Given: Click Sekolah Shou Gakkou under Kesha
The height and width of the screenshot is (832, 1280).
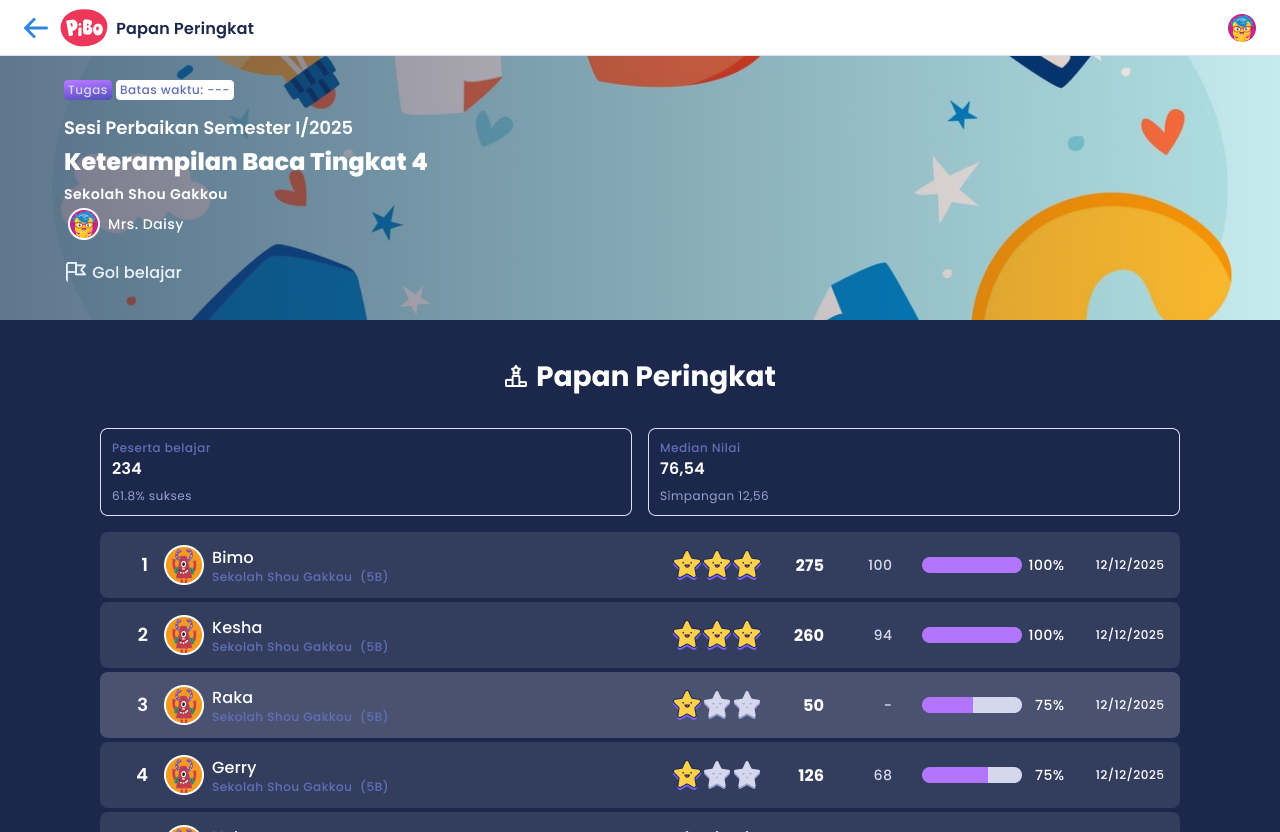Looking at the screenshot, I should pos(282,647).
